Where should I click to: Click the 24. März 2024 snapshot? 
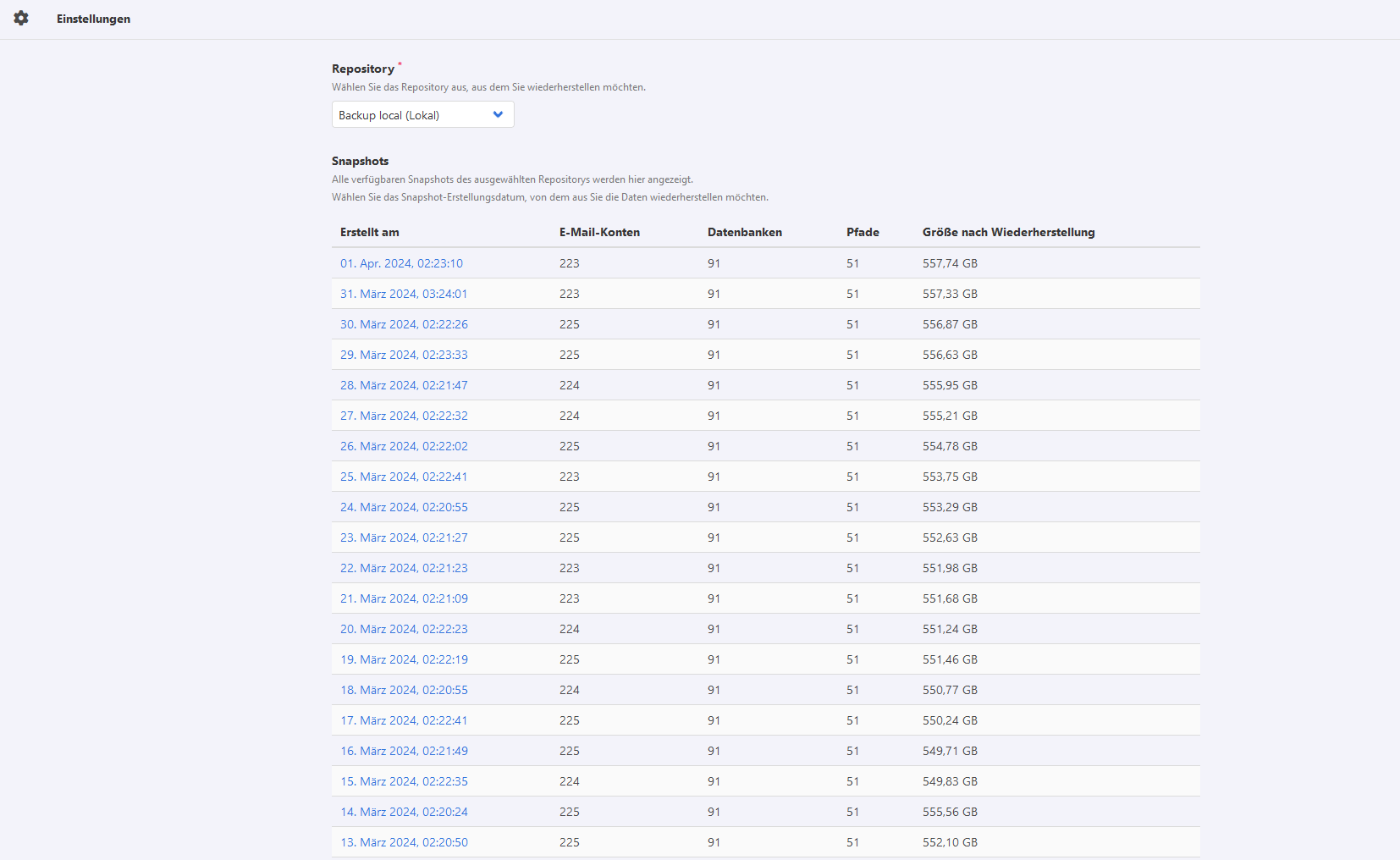pos(404,507)
